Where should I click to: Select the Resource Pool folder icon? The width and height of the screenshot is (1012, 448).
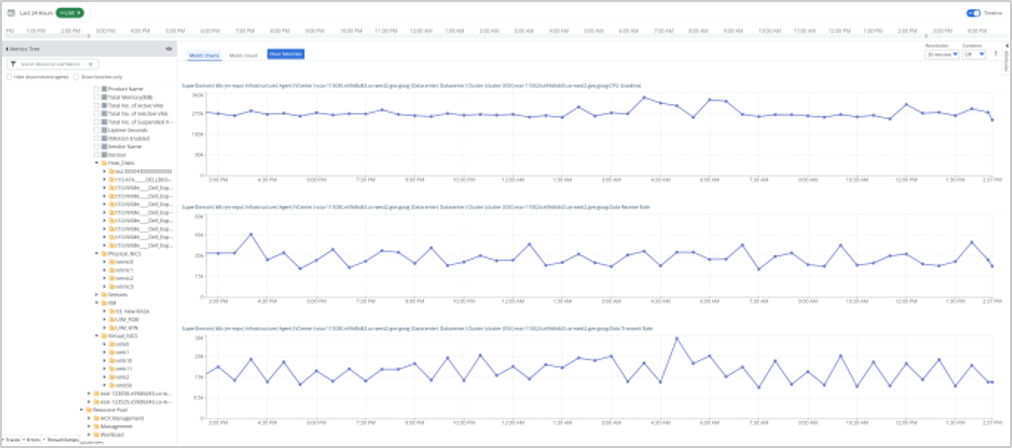[x=88, y=410]
